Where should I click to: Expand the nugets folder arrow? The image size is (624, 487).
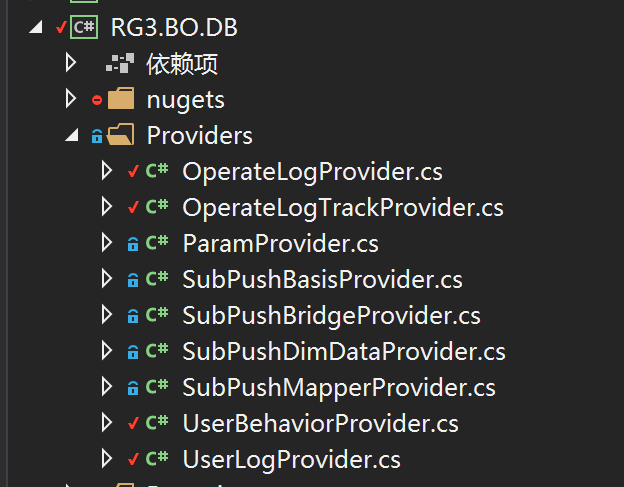(x=71, y=99)
